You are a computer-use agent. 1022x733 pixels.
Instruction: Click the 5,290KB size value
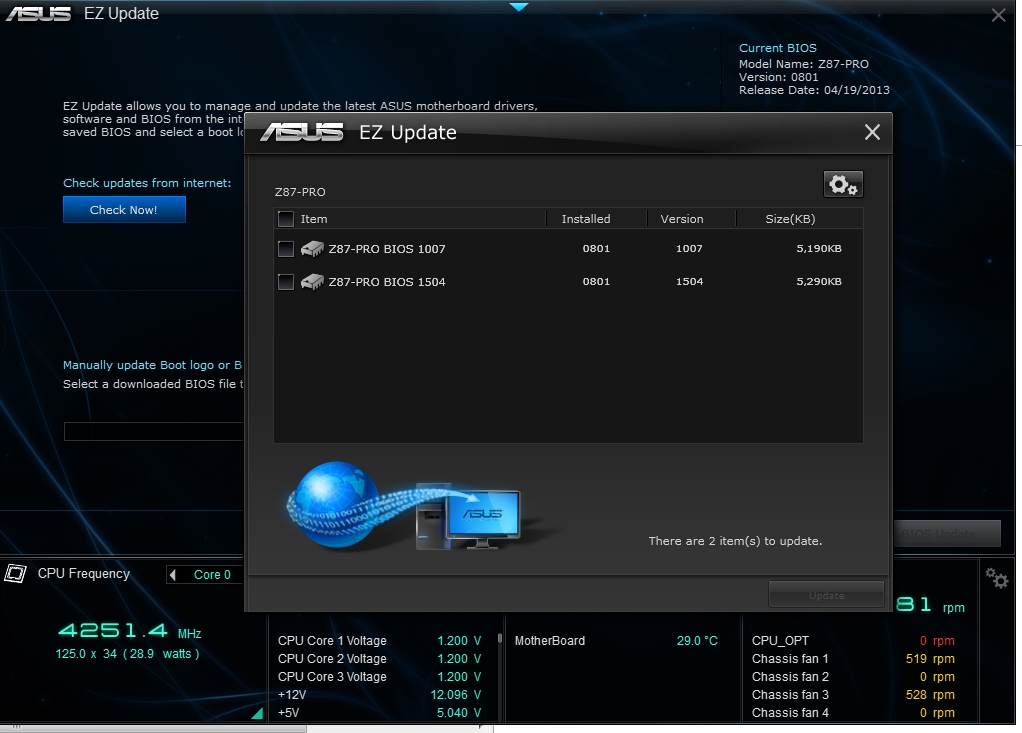click(x=819, y=281)
